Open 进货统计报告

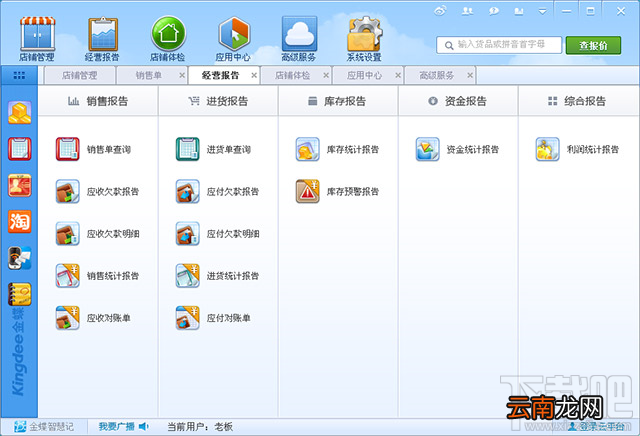pos(218,276)
